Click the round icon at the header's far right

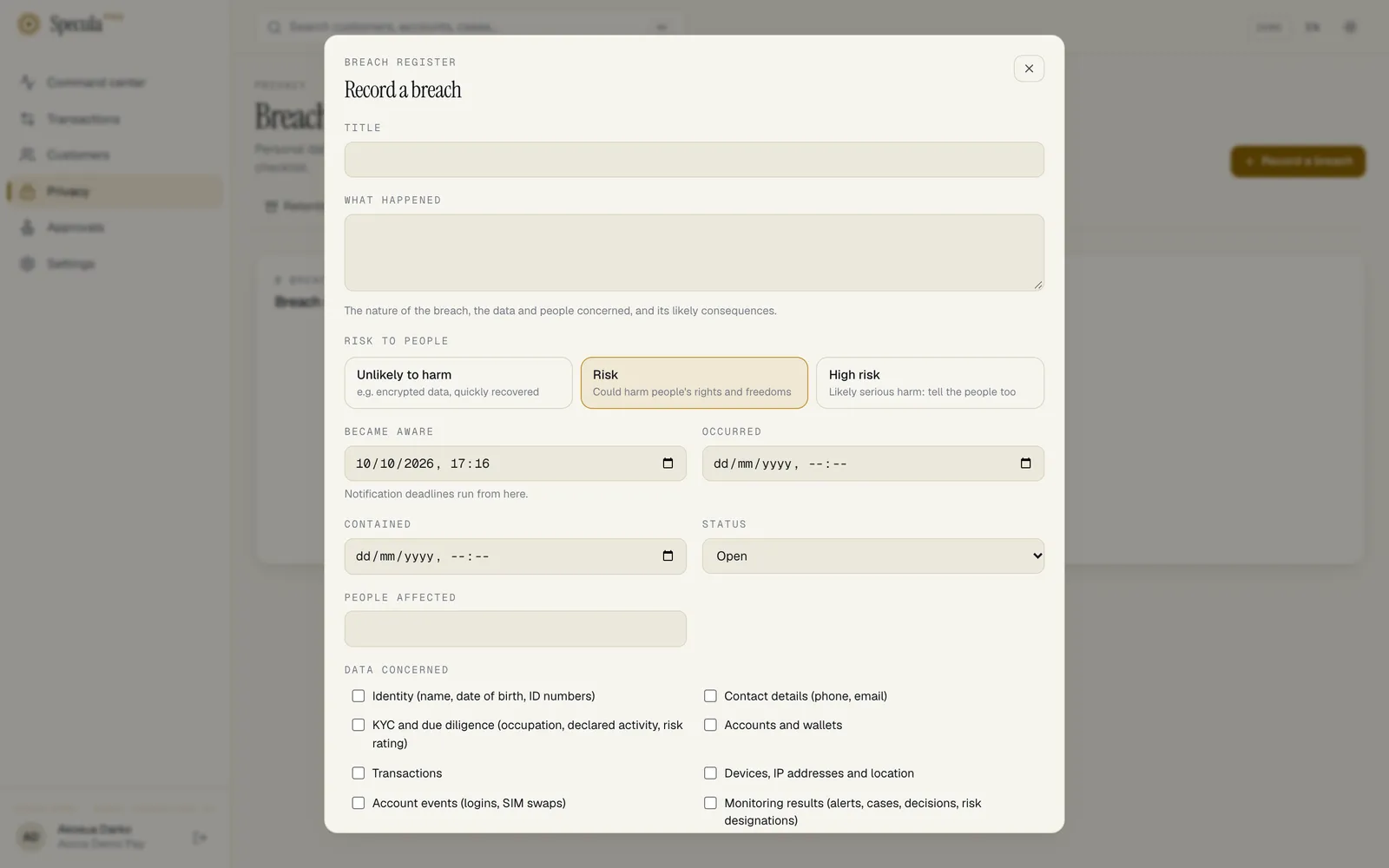pyautogui.click(x=1350, y=27)
